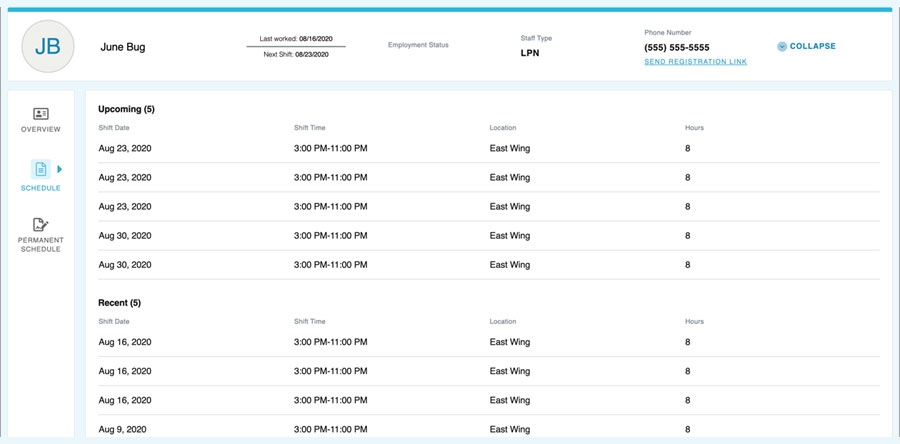Select the Permanent Schedule tab label
The image size is (900, 444).
(x=41, y=245)
